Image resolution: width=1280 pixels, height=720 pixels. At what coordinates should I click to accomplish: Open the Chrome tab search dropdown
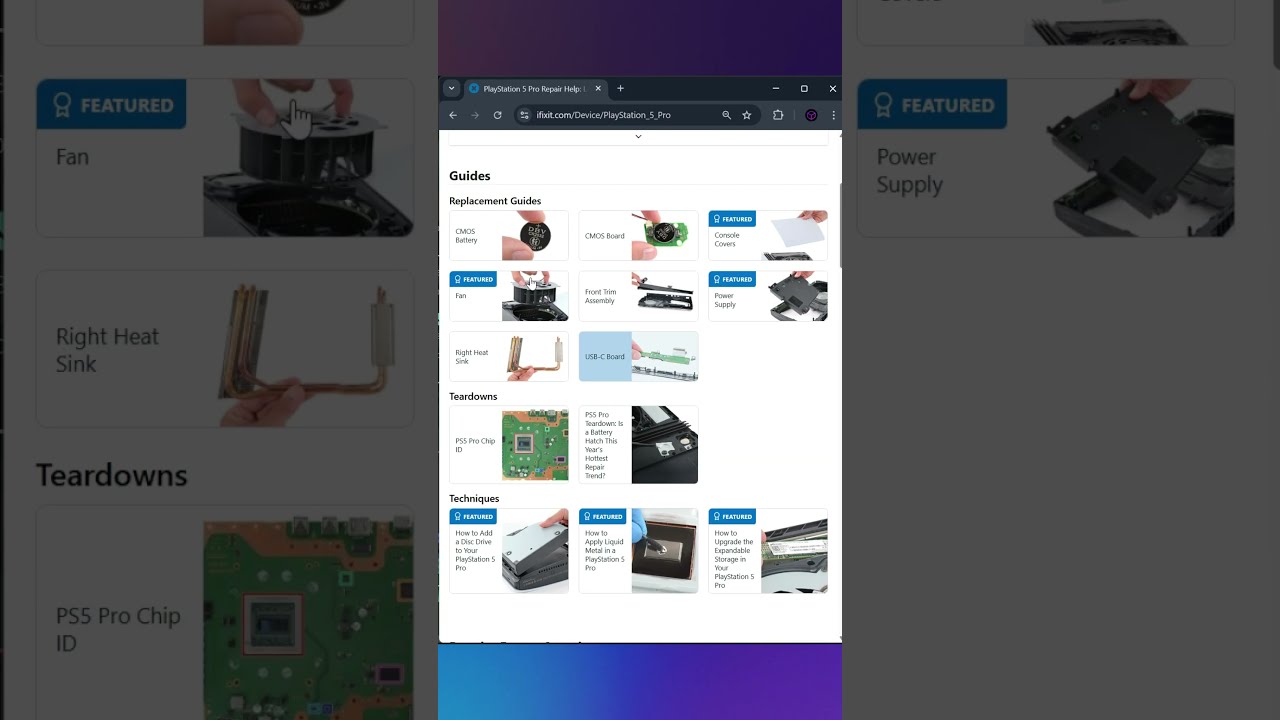pos(451,88)
